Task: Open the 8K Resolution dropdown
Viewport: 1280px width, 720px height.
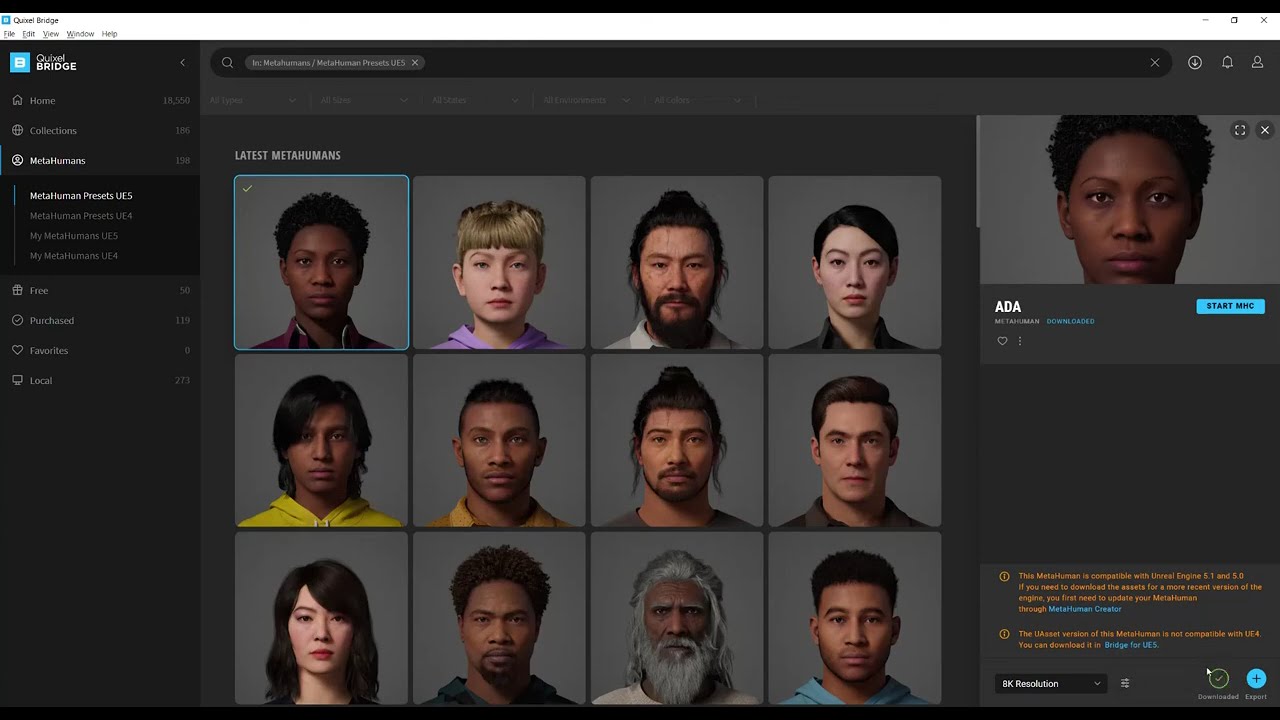Action: 1051,684
